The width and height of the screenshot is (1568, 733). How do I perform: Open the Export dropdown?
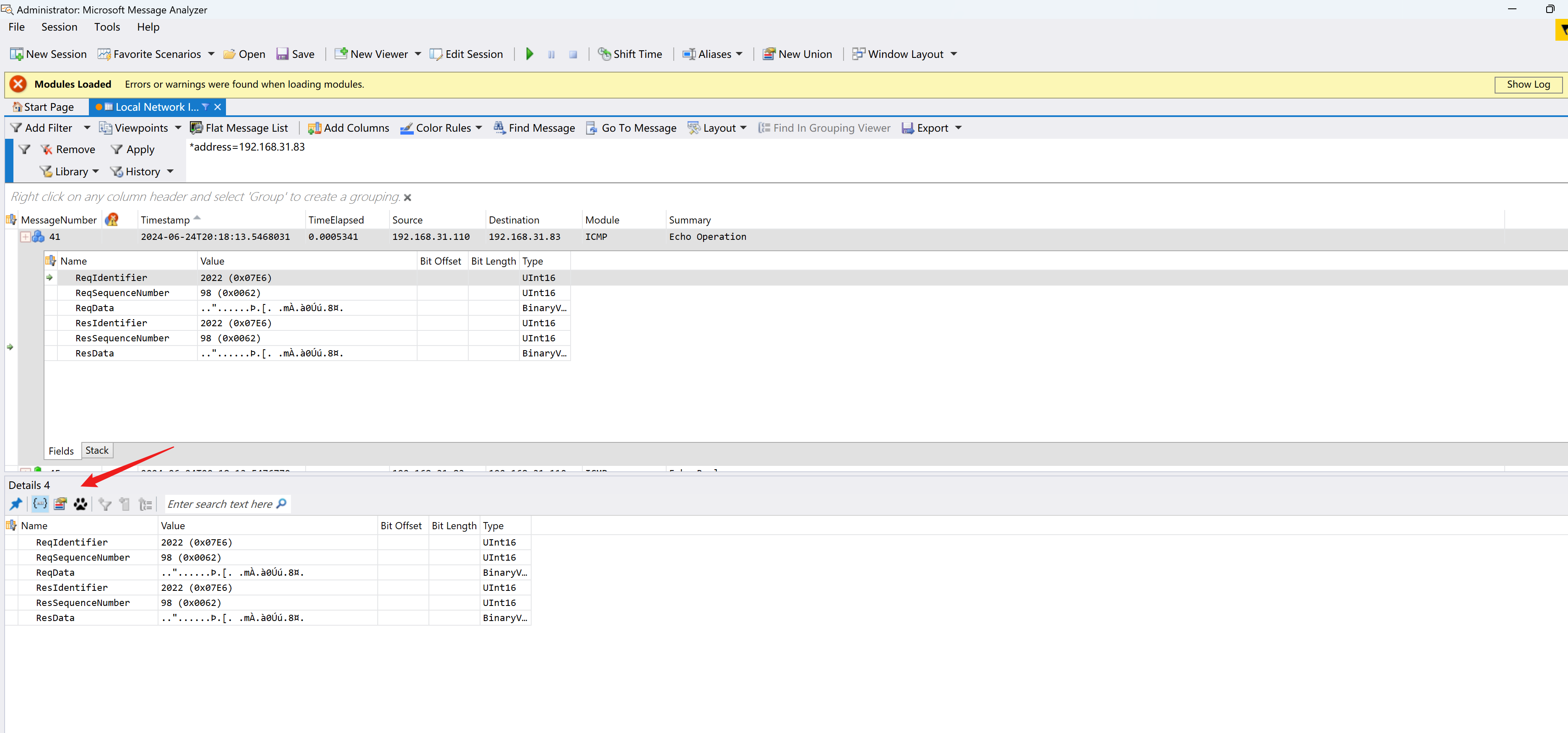(931, 128)
